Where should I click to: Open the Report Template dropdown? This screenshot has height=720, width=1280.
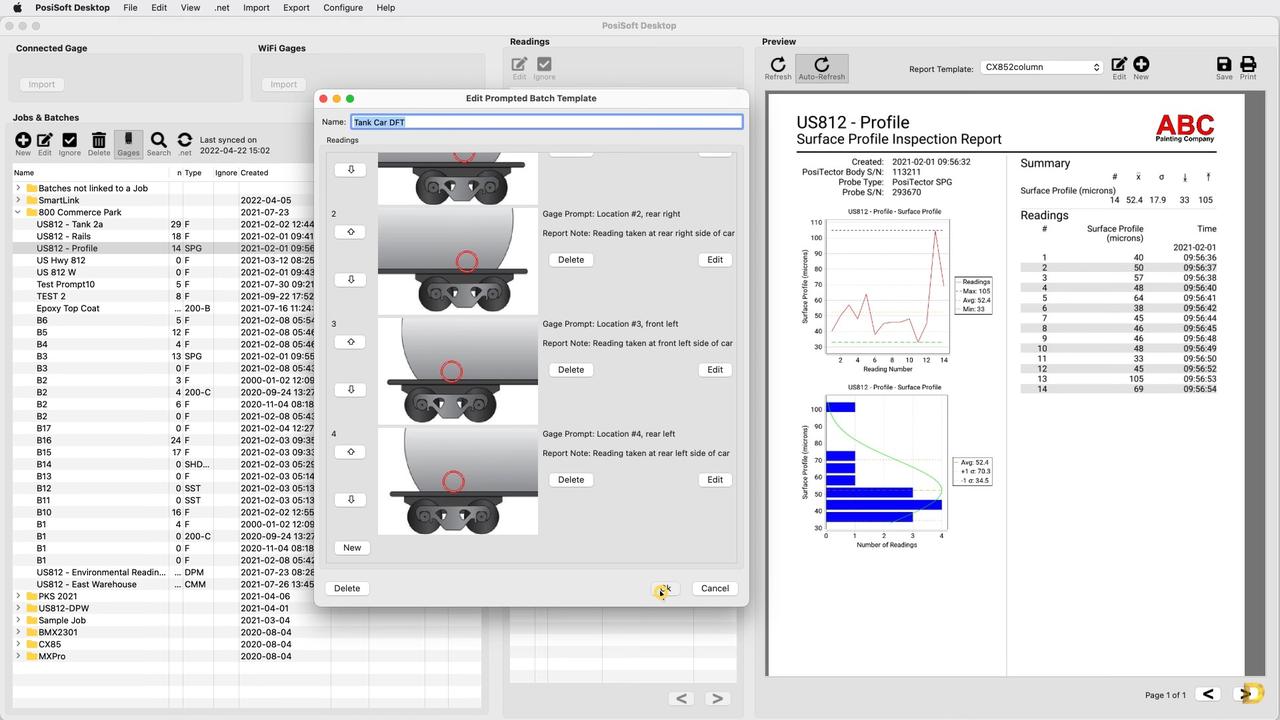point(1041,67)
